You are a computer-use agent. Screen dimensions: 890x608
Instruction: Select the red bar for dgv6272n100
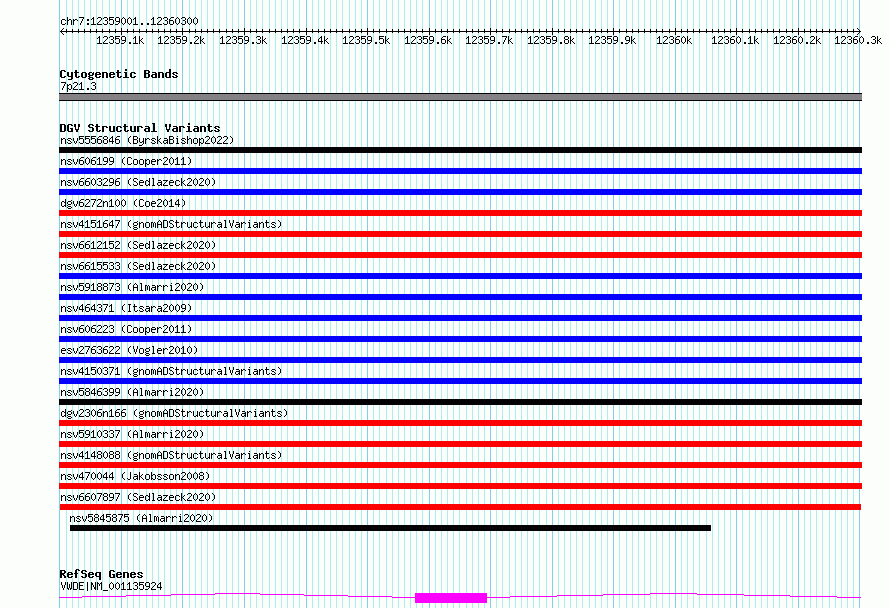click(x=460, y=213)
